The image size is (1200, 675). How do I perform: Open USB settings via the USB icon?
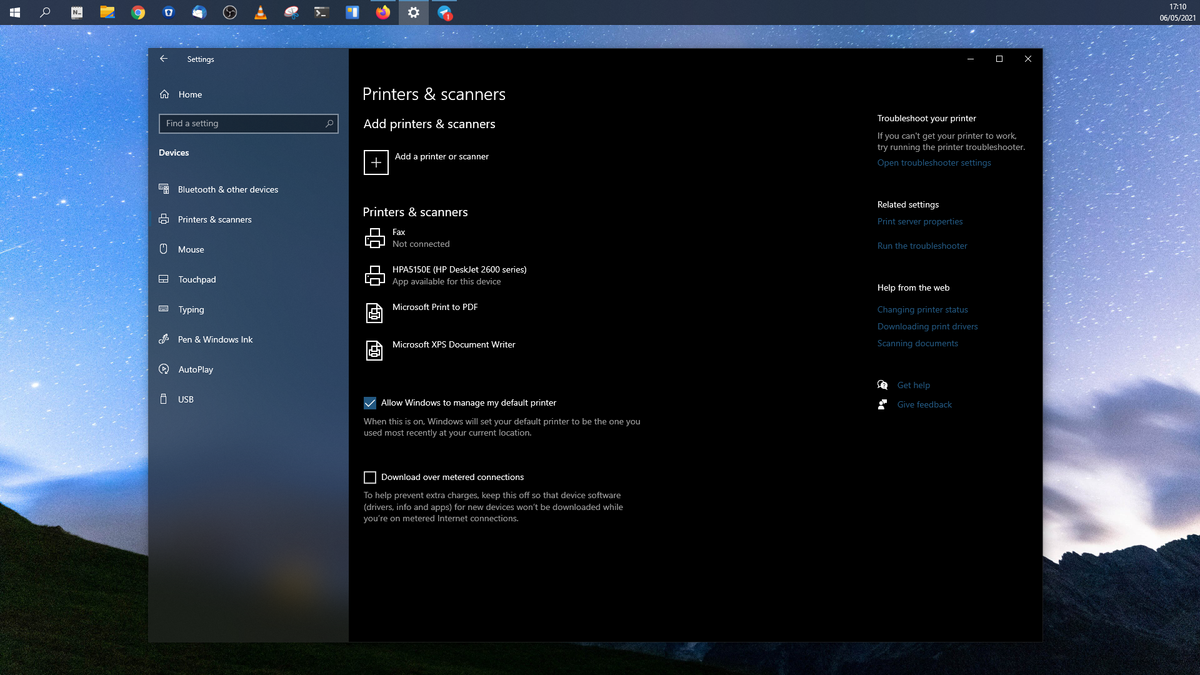click(x=163, y=399)
